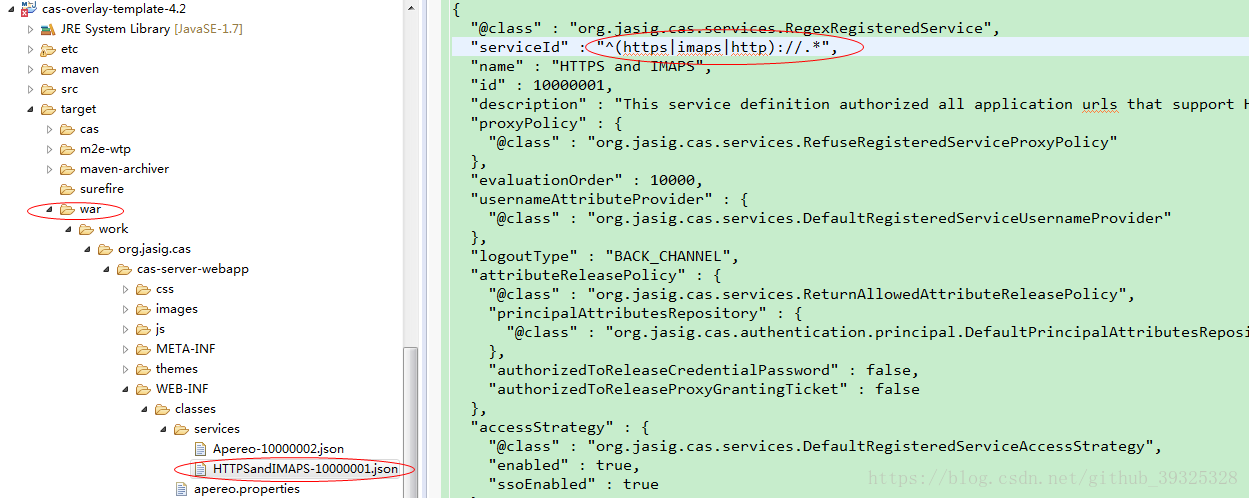This screenshot has width=1249, height=498.
Task: Click the project tree vertical scrollbar
Action: 410,420
